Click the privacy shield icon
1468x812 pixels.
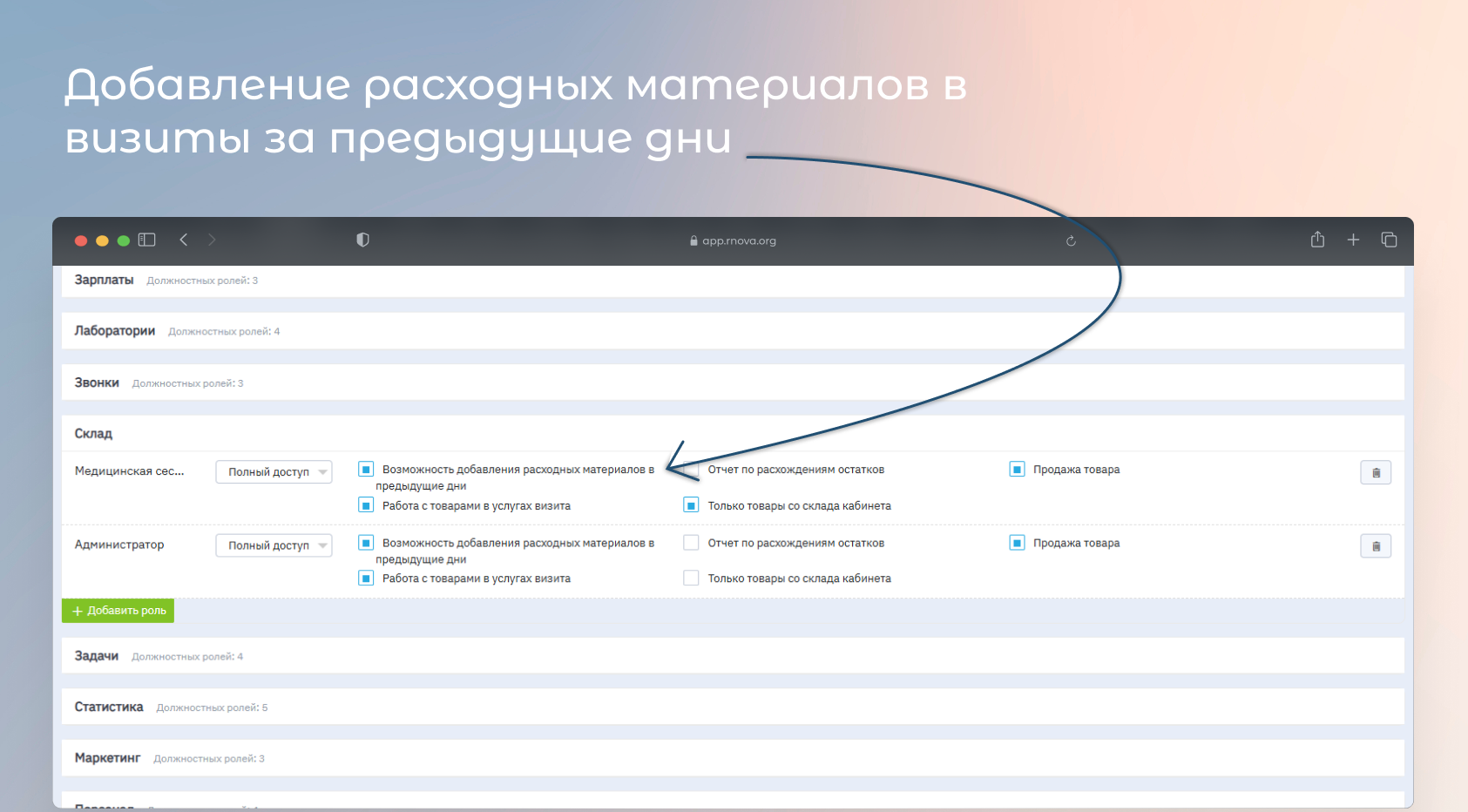point(363,240)
